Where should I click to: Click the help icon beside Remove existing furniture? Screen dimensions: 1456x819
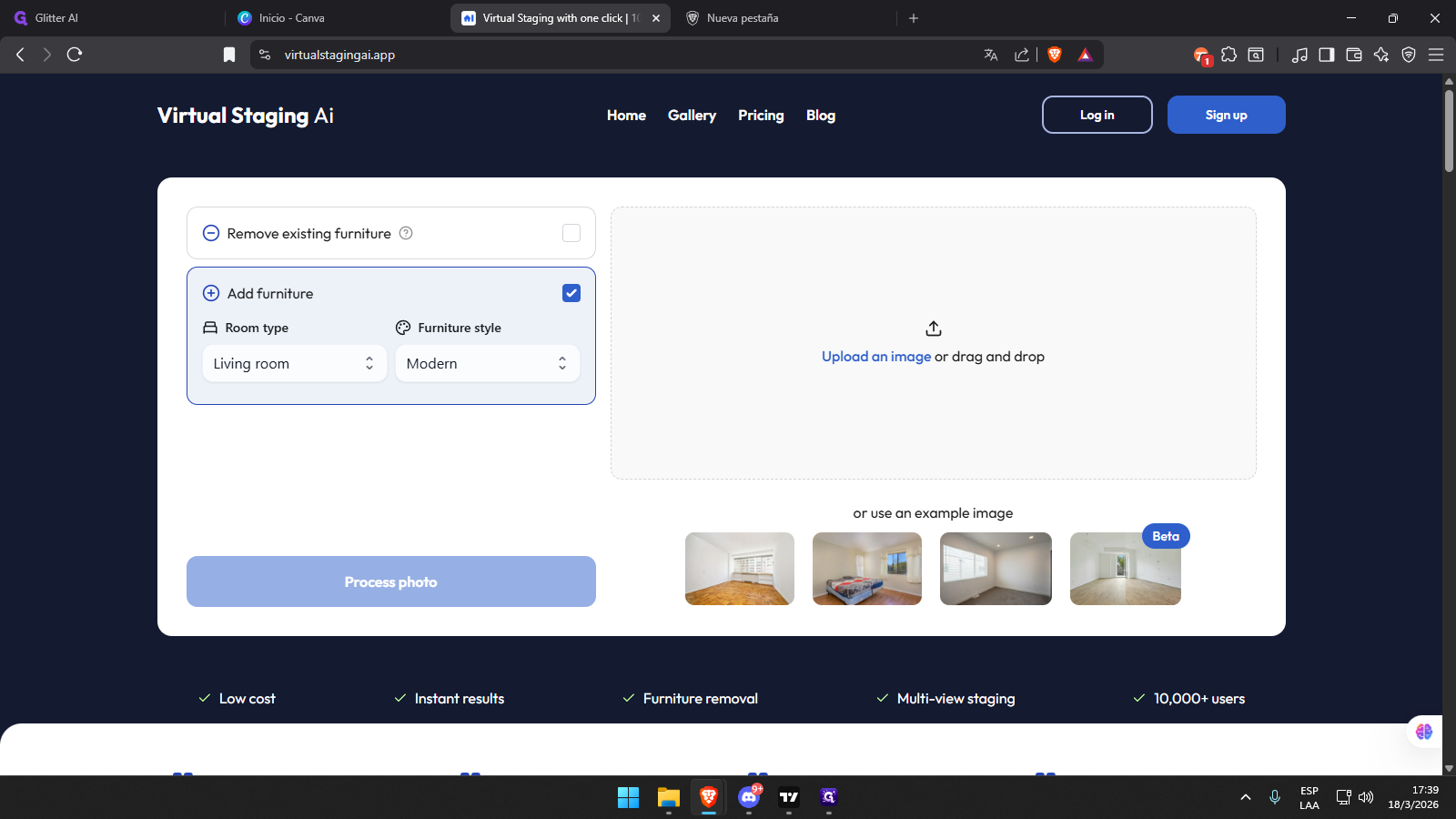tap(406, 233)
